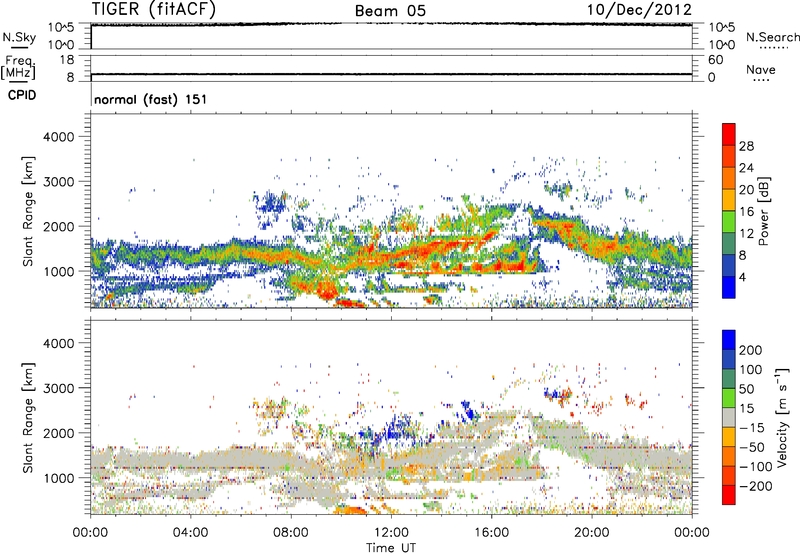Screen dimensions: 800x554
Task: Click the "TIGER (fitACF)" title text
Action: [154, 10]
